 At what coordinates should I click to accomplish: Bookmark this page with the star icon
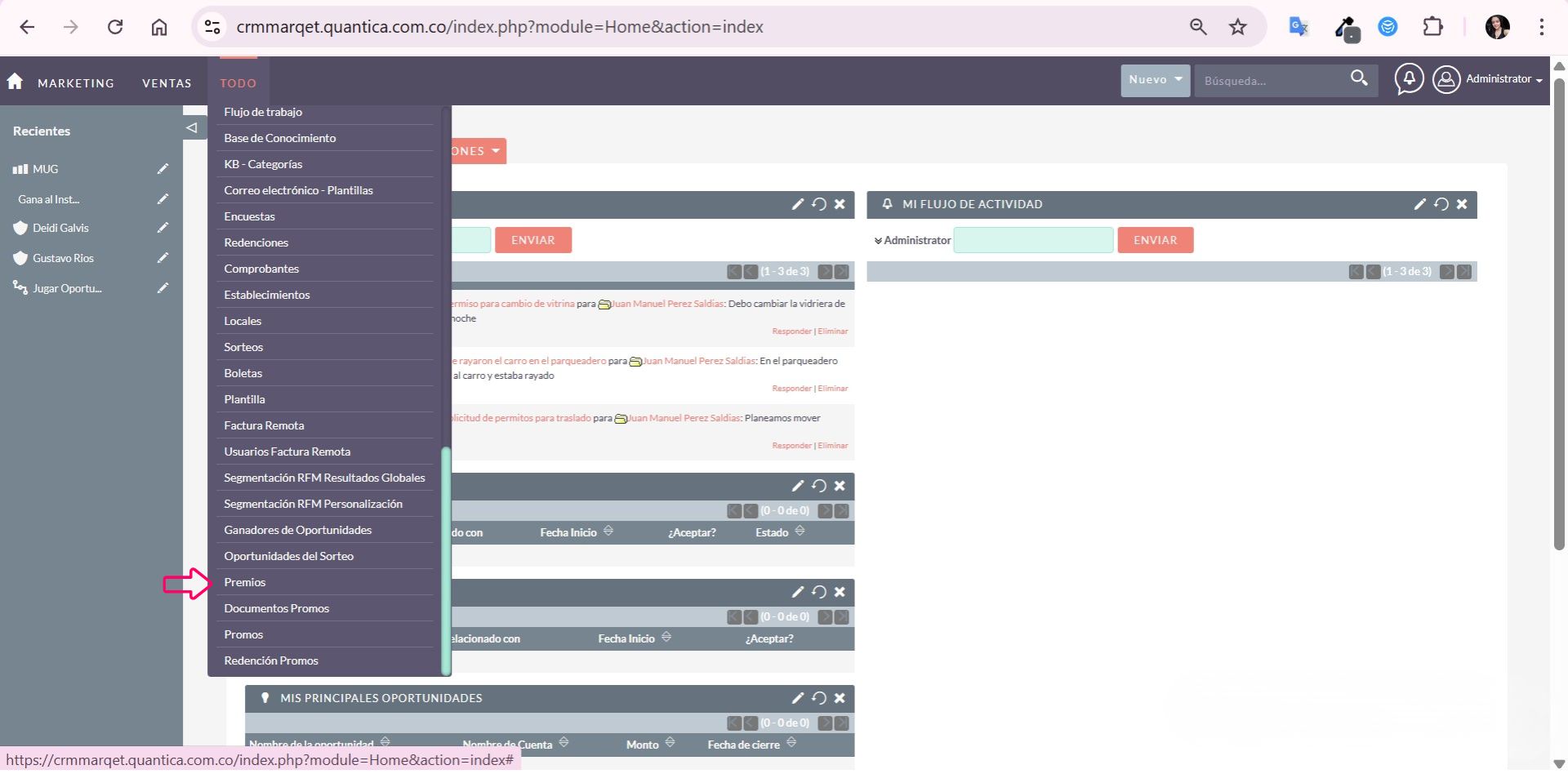click(x=1238, y=27)
